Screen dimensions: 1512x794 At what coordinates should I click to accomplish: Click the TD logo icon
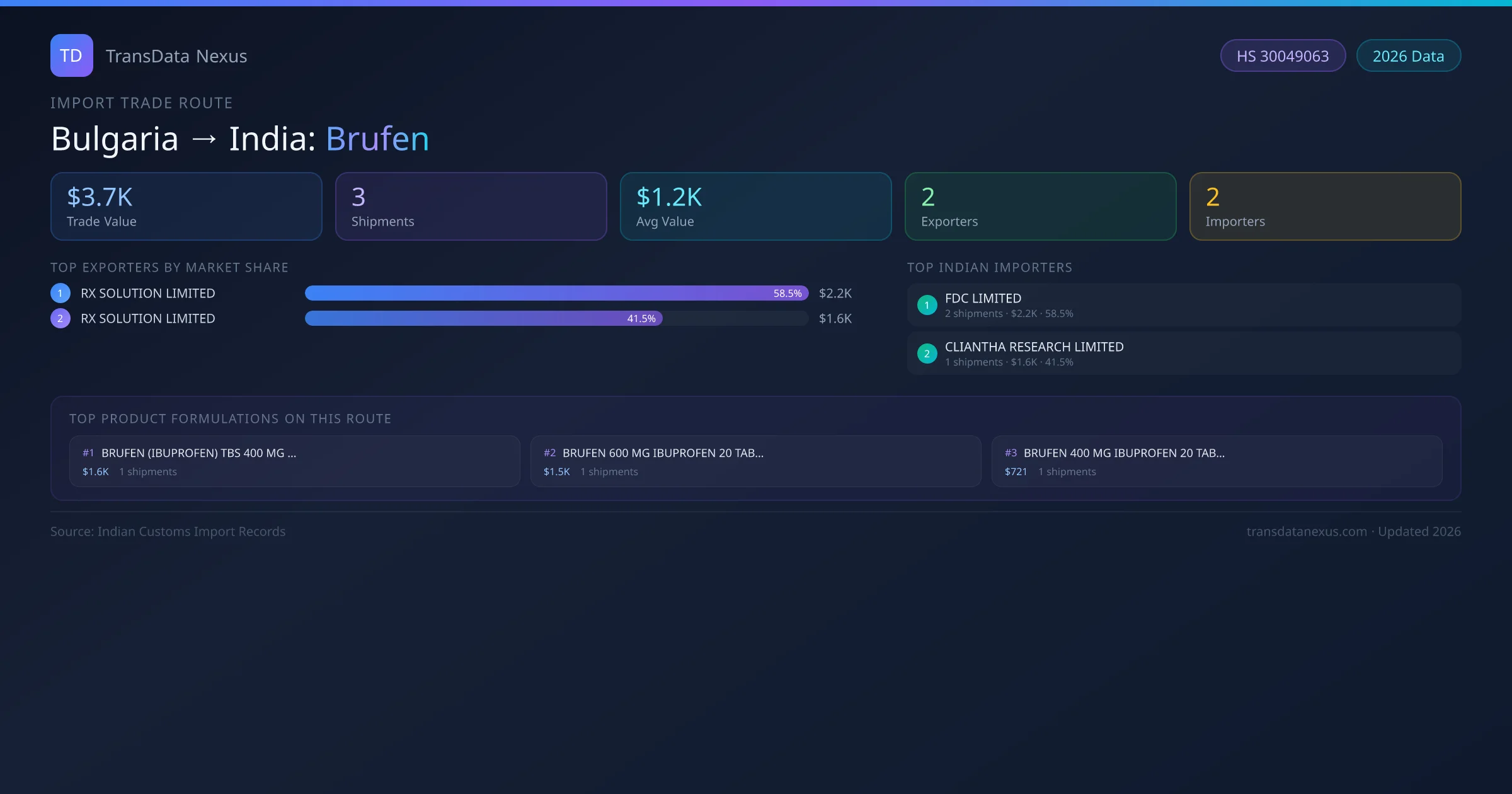coord(71,55)
